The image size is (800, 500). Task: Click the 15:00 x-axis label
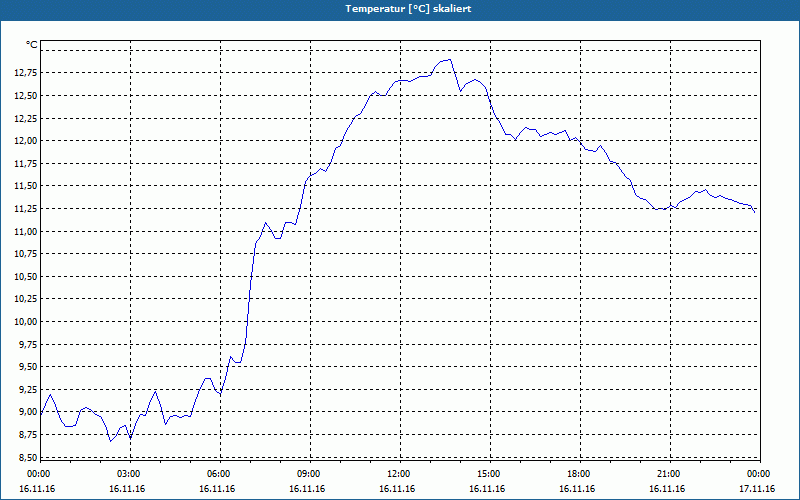pyautogui.click(x=489, y=474)
